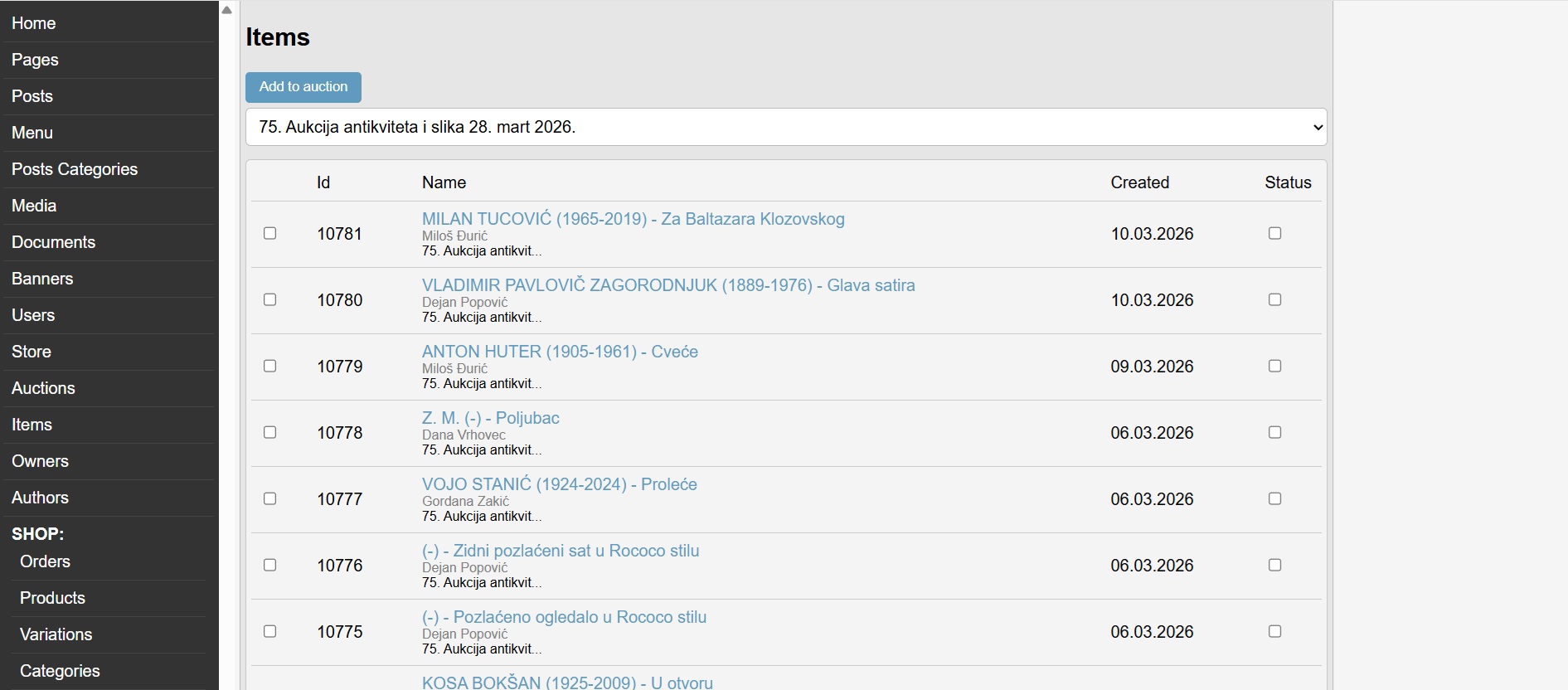Open the auction selection dropdown

(785, 127)
